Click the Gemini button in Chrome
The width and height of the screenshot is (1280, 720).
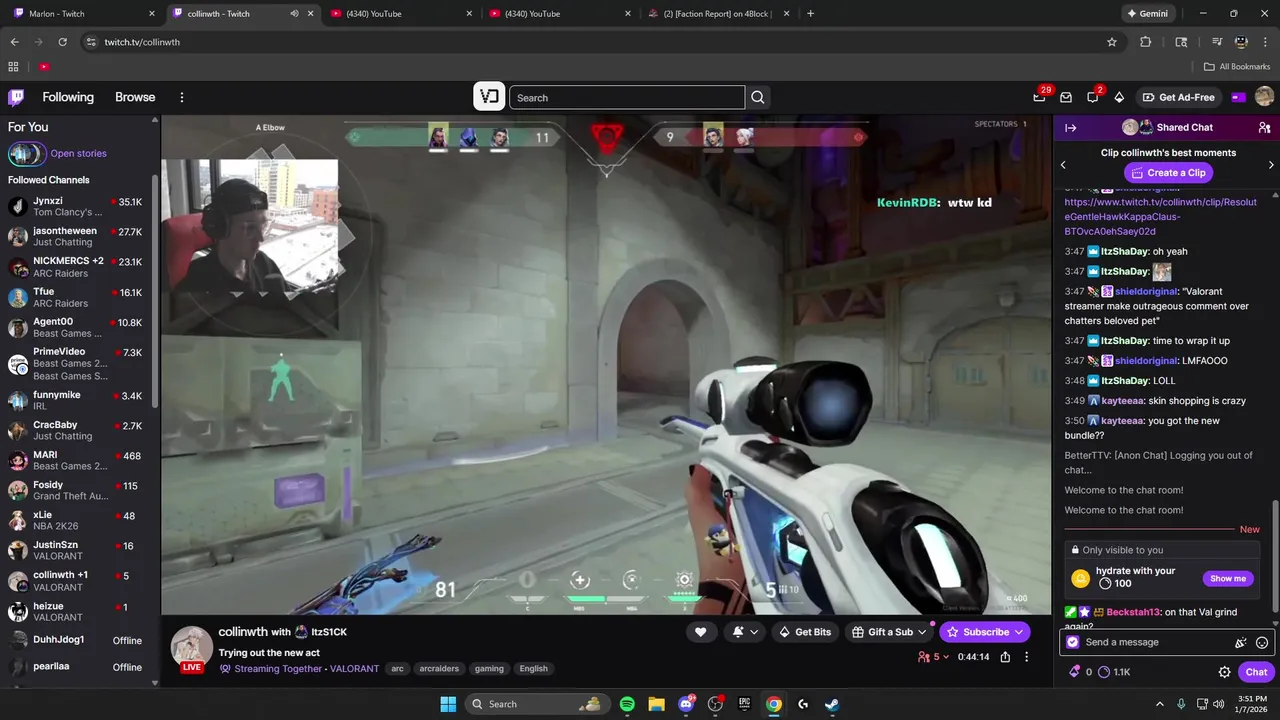point(1147,14)
